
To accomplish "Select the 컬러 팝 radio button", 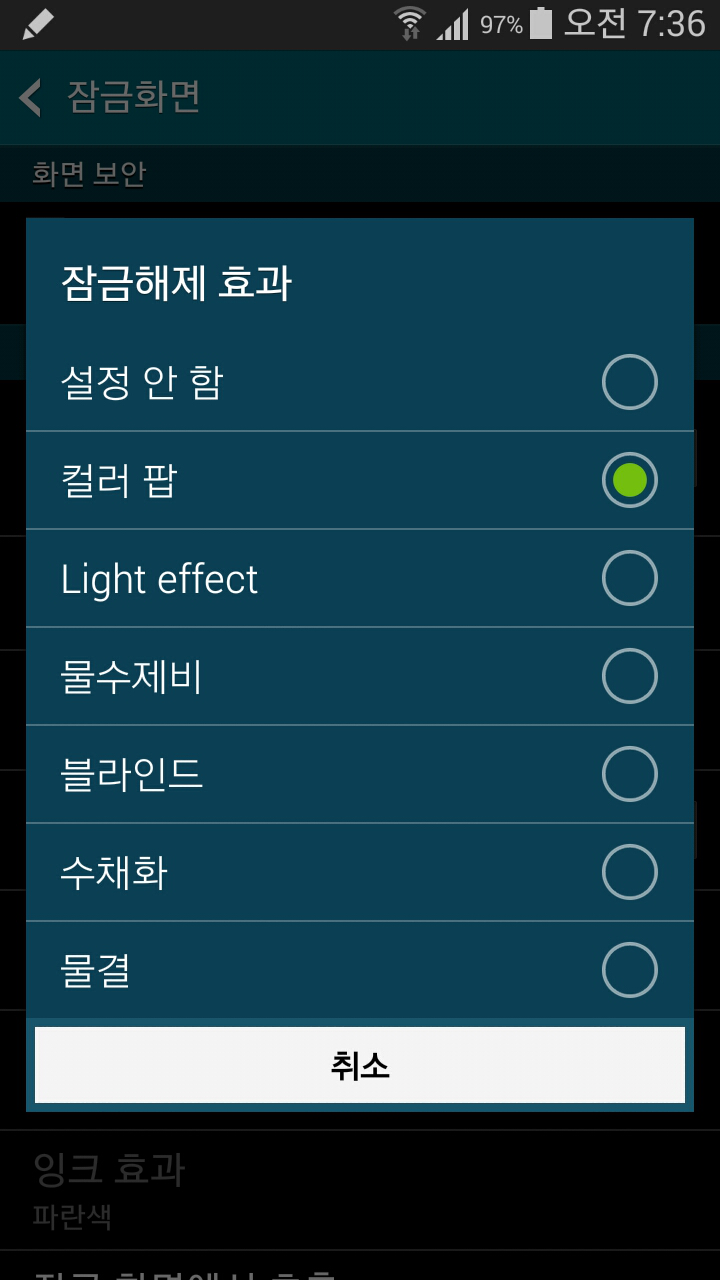I will [x=630, y=480].
